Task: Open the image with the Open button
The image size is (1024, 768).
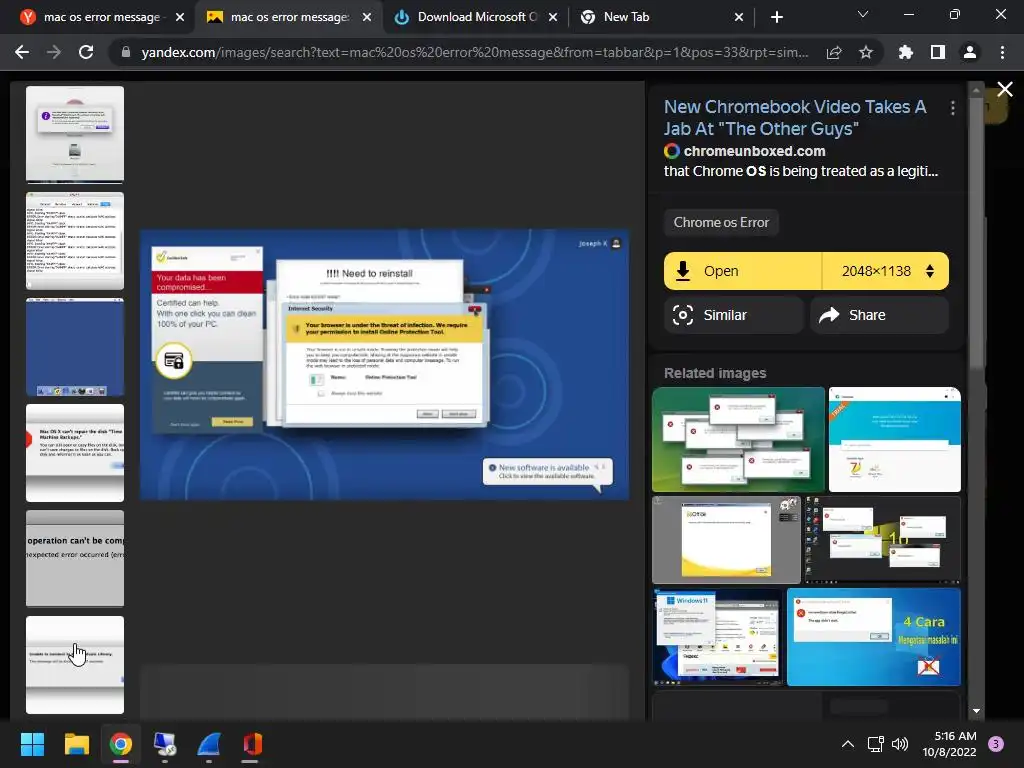Action: [743, 271]
